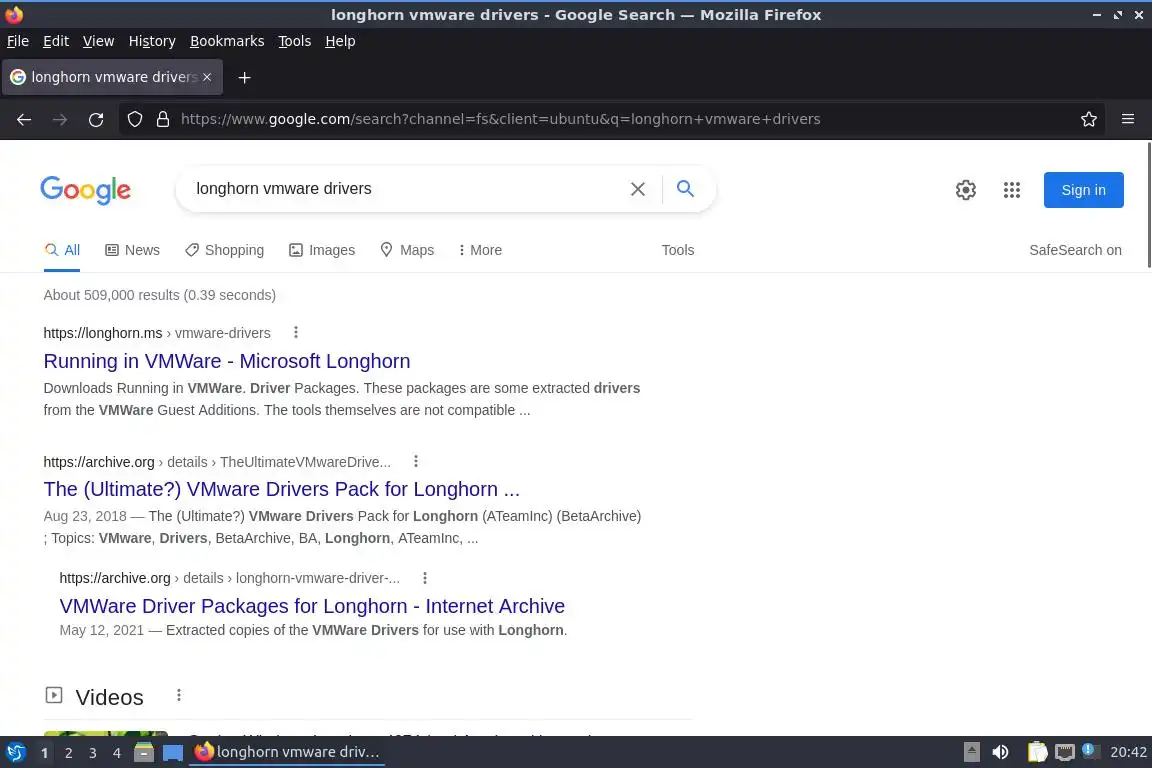1152x768 pixels.
Task: Click the 20:42 clock in taskbar
Action: (1128, 752)
